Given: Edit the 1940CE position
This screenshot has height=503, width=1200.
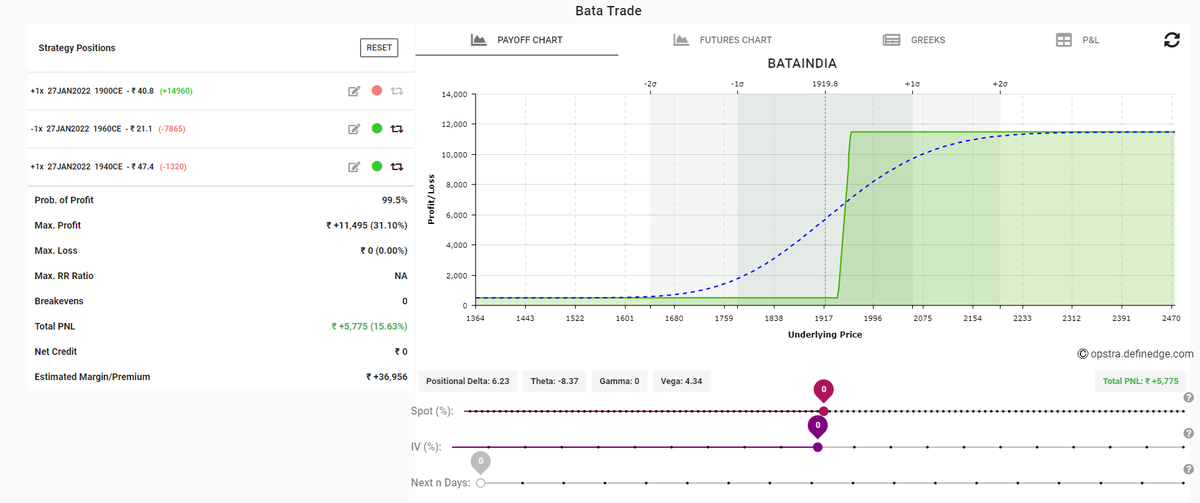Looking at the screenshot, I should point(353,167).
